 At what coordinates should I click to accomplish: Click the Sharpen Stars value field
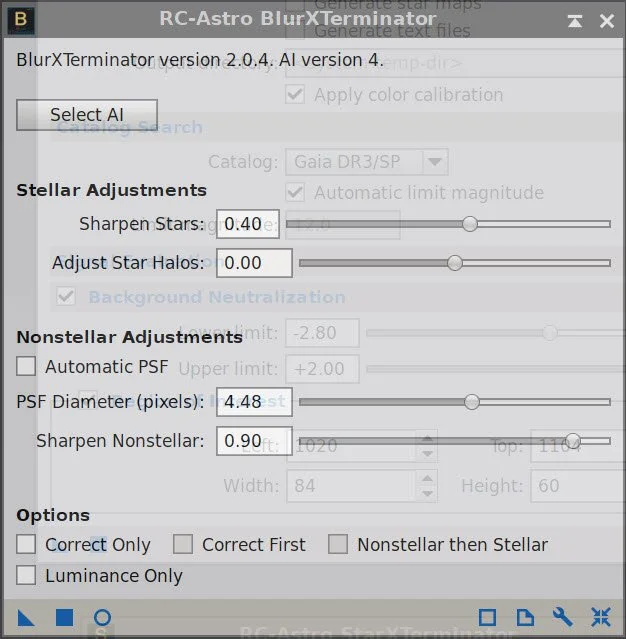pos(248,224)
